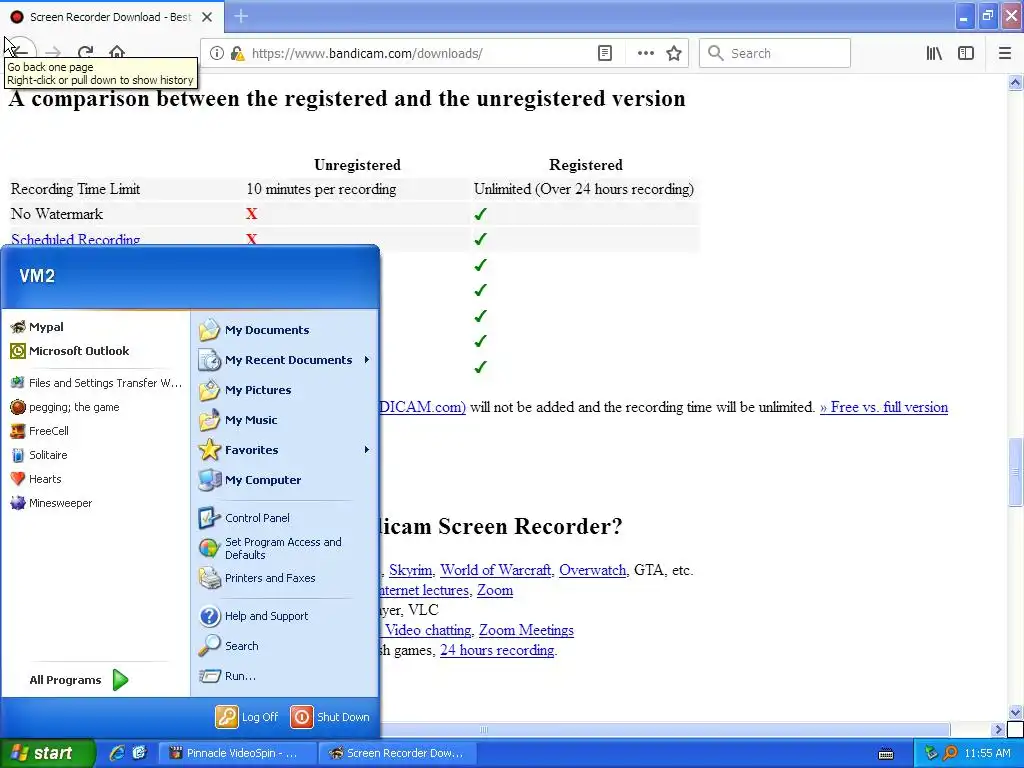
Task: Launch Mypal from the Start menu
Action: tap(95, 327)
